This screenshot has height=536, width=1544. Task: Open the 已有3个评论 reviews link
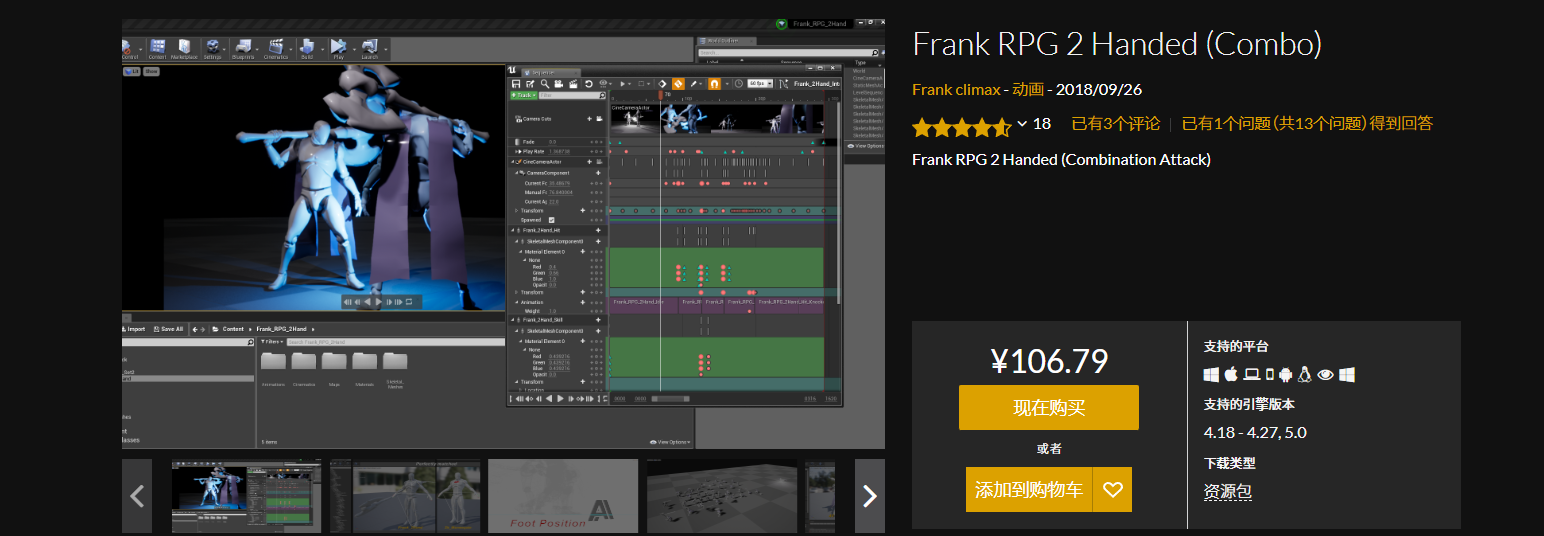(1116, 123)
